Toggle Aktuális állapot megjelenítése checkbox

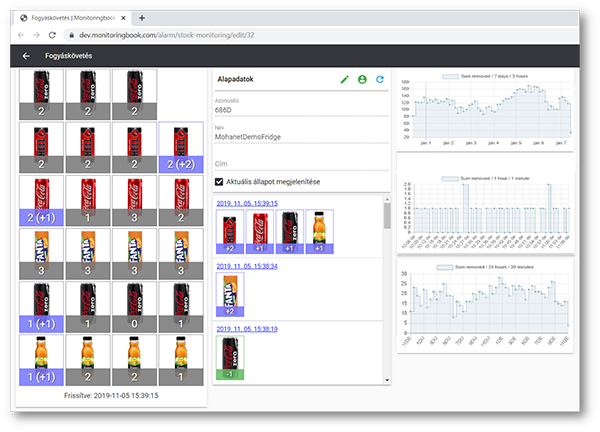click(x=219, y=182)
